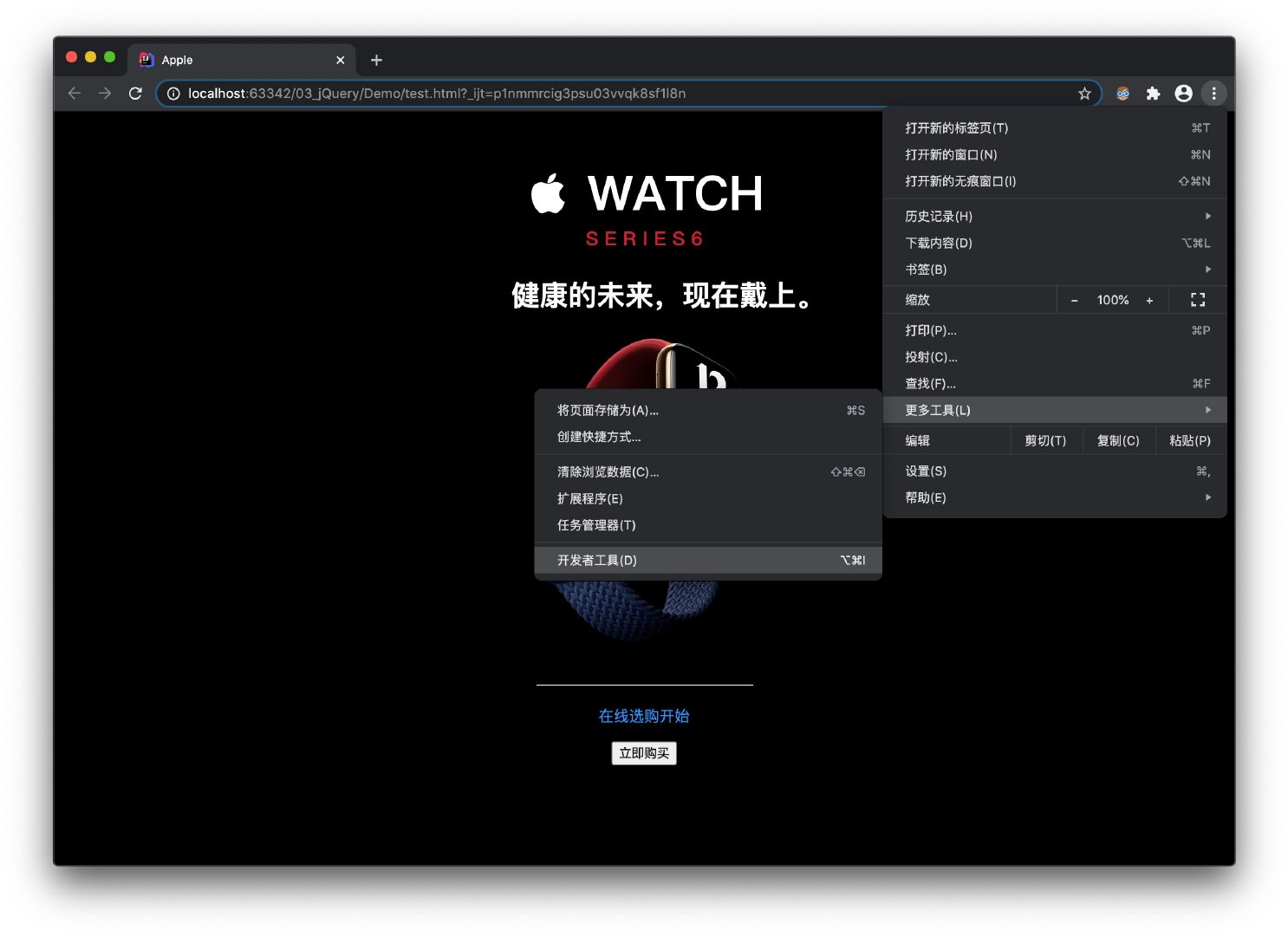Image resolution: width=1288 pixels, height=936 pixels.
Task: Click the address bar URL field
Action: coord(628,94)
